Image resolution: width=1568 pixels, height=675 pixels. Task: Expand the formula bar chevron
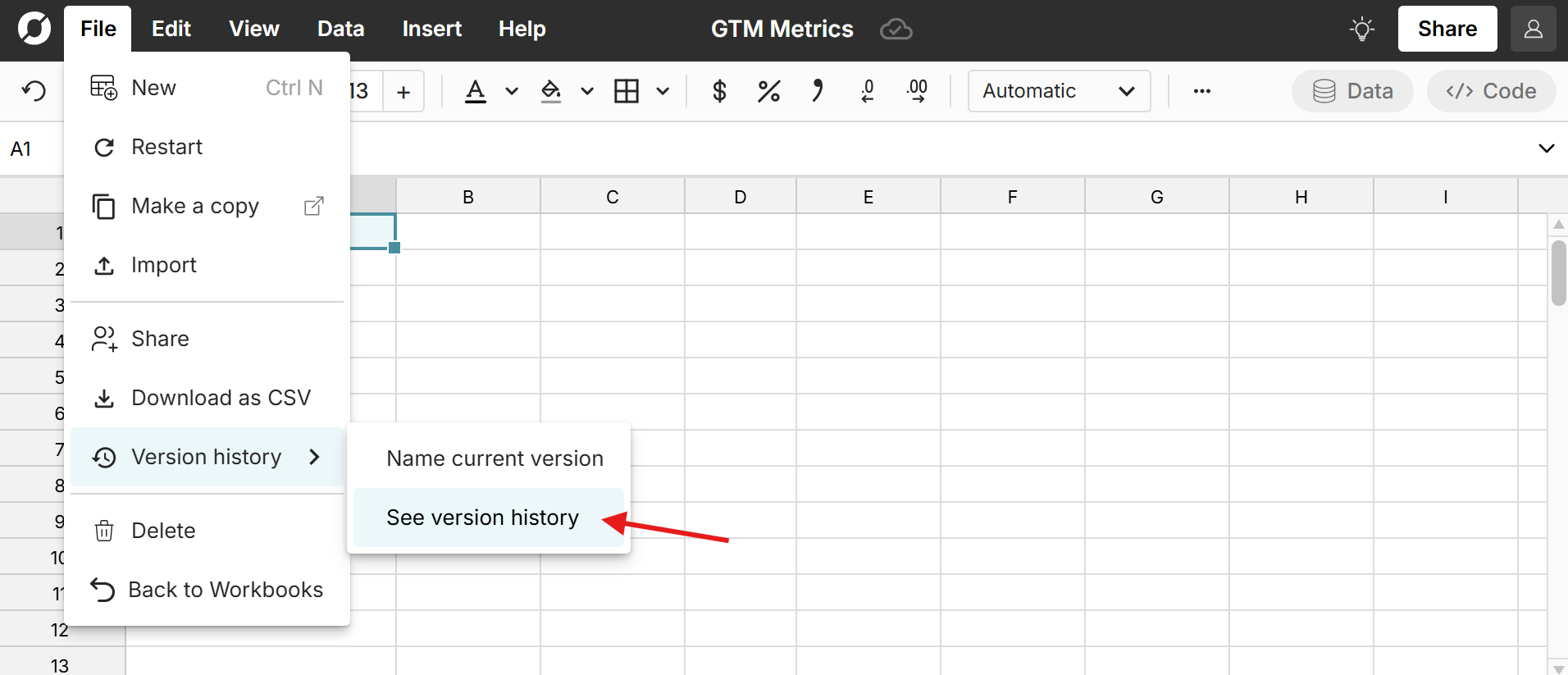pos(1546,148)
